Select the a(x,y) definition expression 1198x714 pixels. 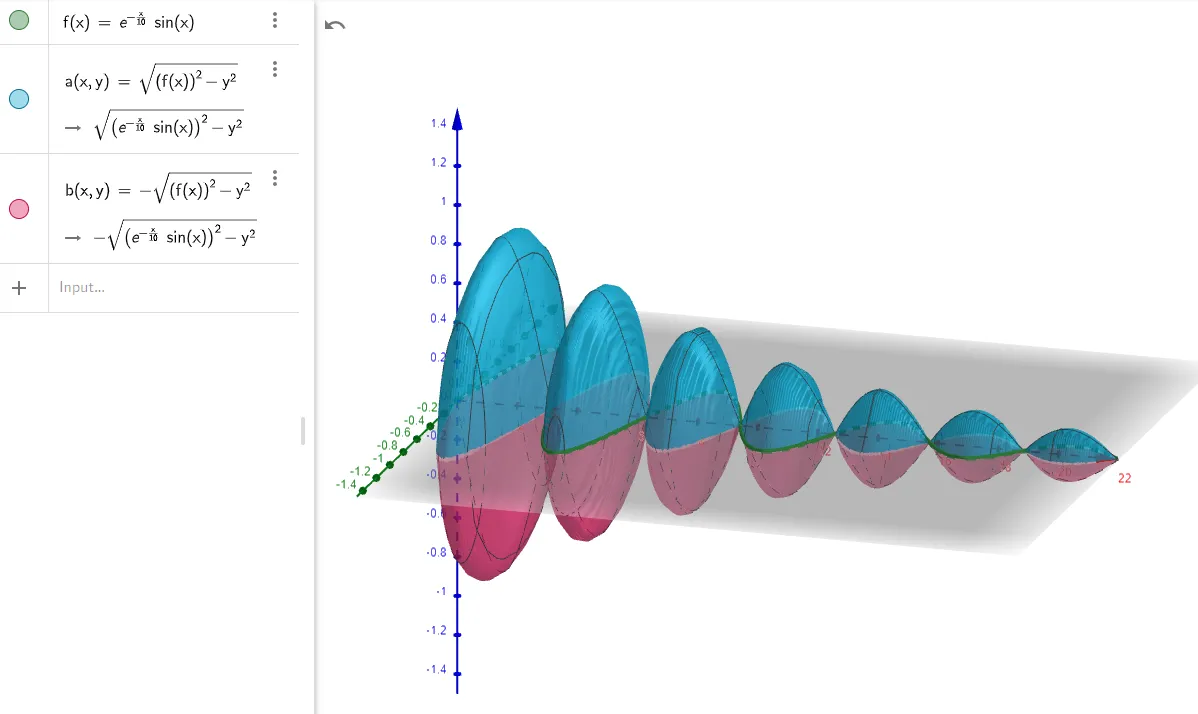click(151, 79)
